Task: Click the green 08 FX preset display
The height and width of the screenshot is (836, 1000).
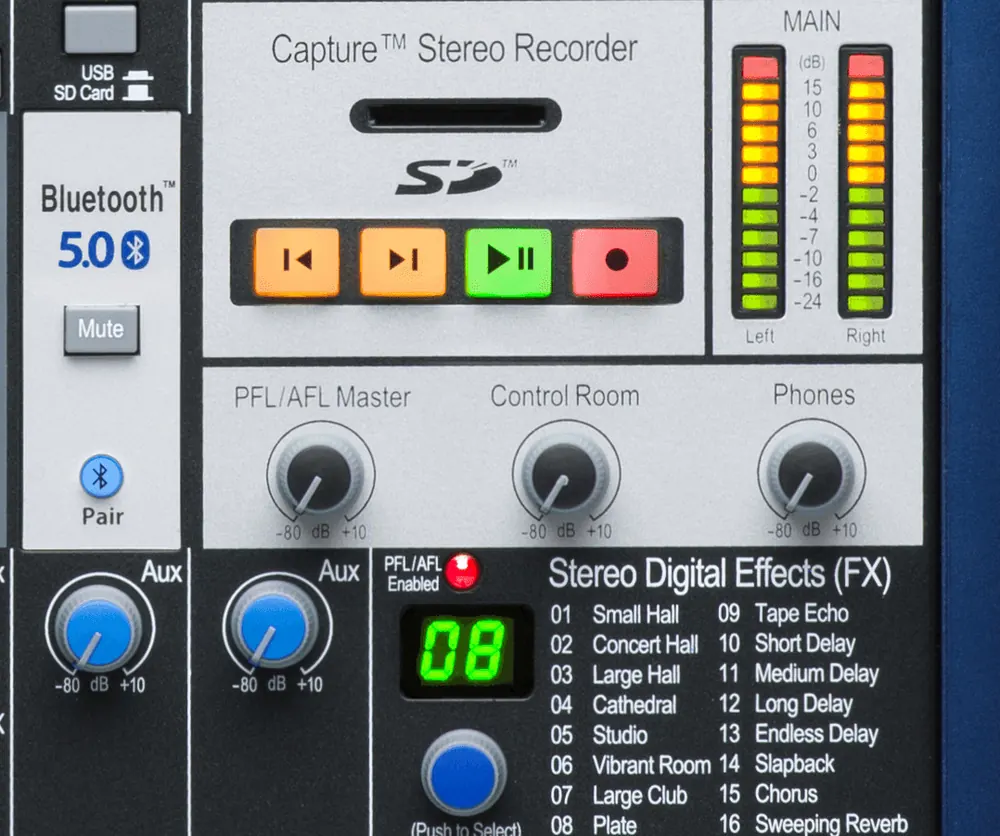Action: (466, 651)
